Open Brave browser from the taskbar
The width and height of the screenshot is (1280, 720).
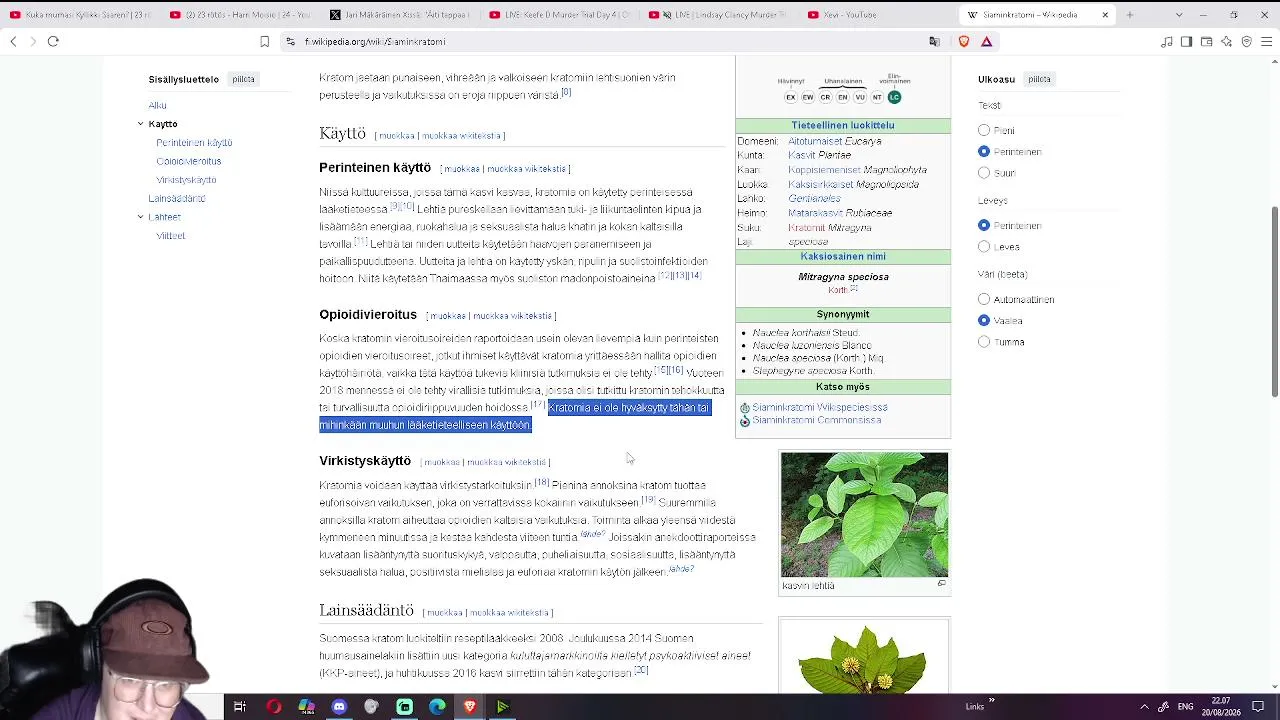tap(470, 707)
